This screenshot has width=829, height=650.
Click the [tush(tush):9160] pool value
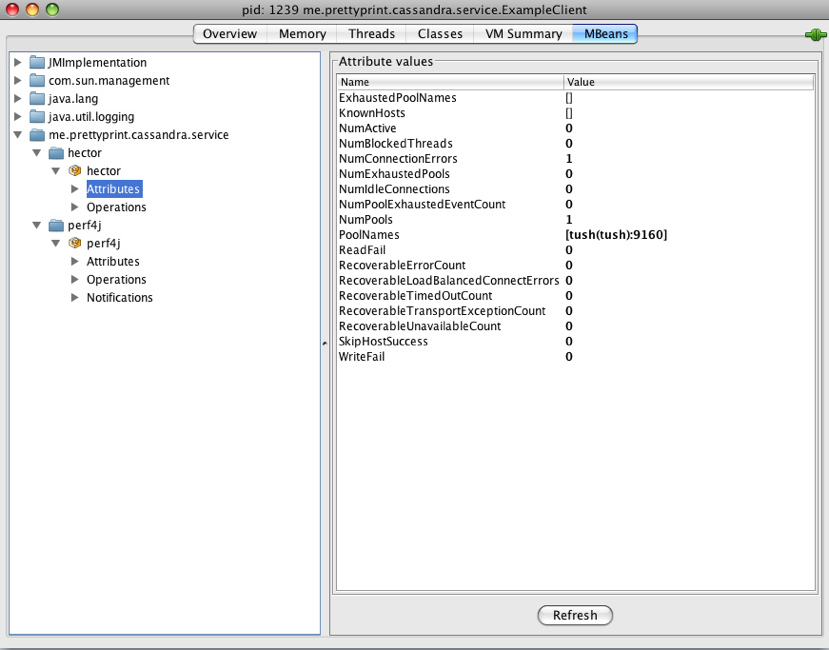616,235
